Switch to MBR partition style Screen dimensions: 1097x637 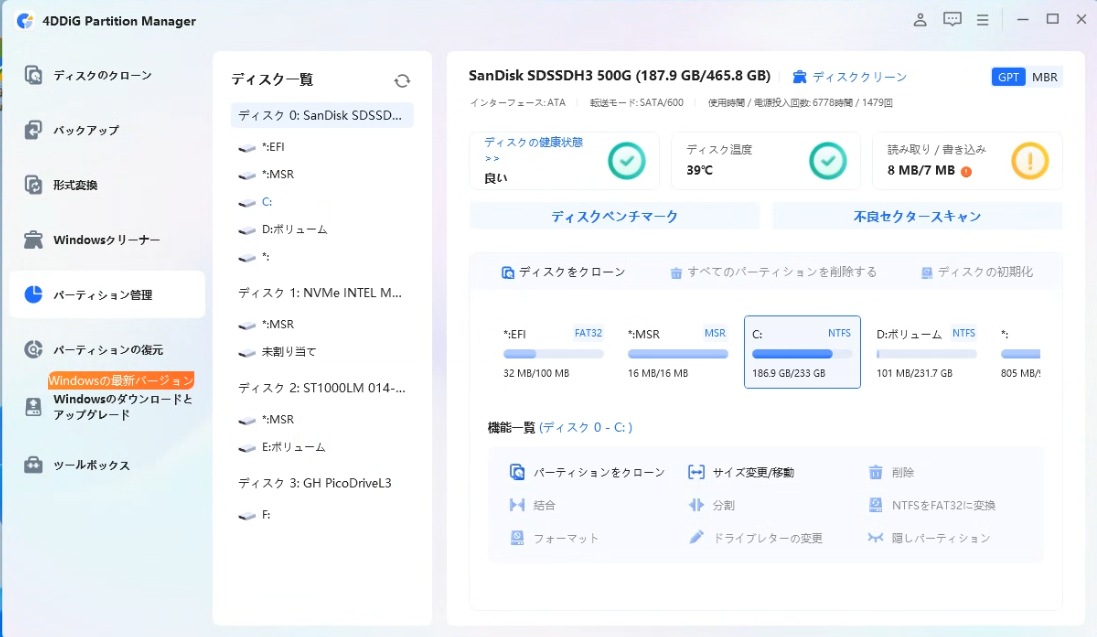[x=1045, y=77]
